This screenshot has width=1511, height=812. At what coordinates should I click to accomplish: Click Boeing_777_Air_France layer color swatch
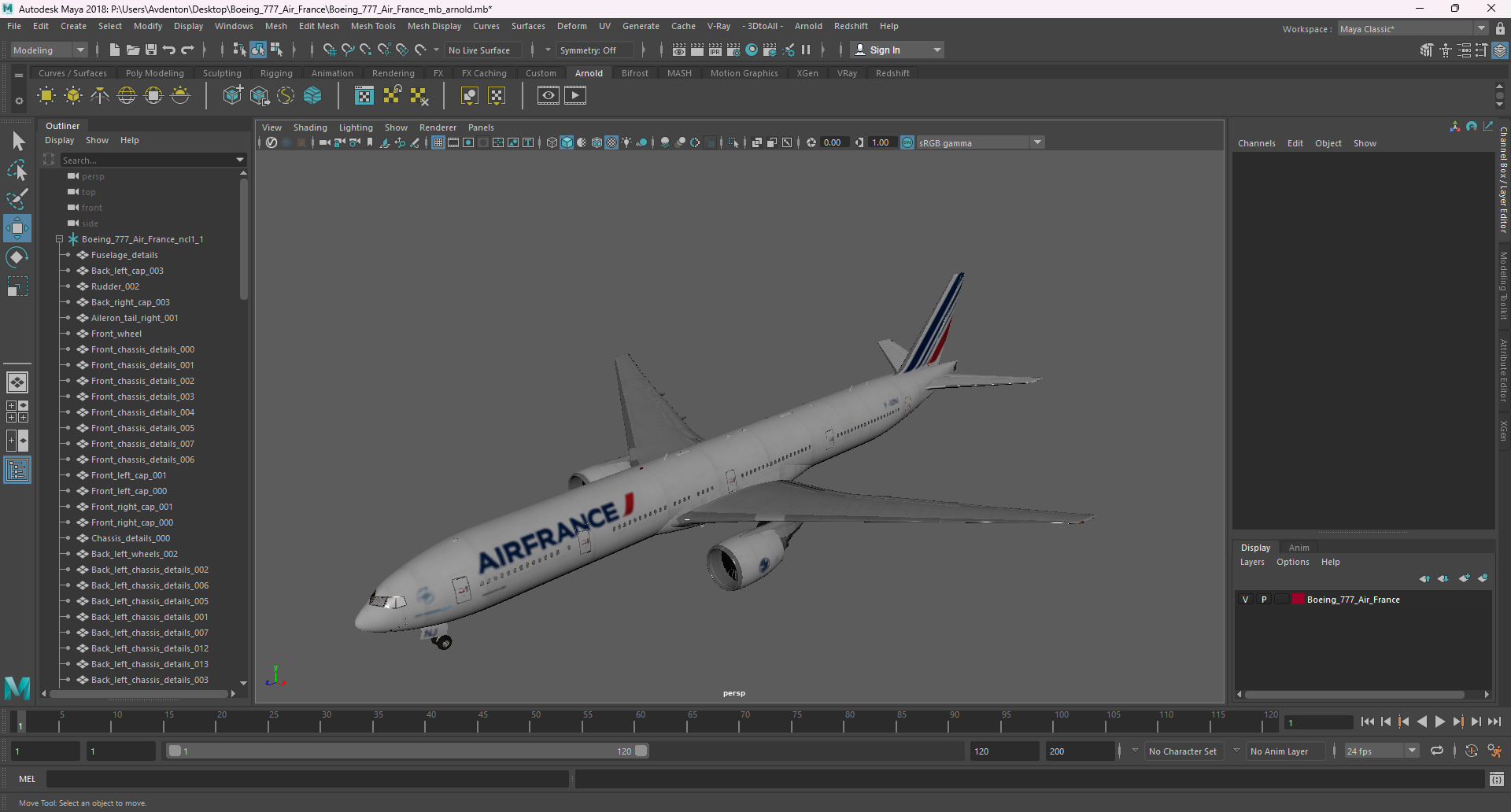tap(1298, 600)
